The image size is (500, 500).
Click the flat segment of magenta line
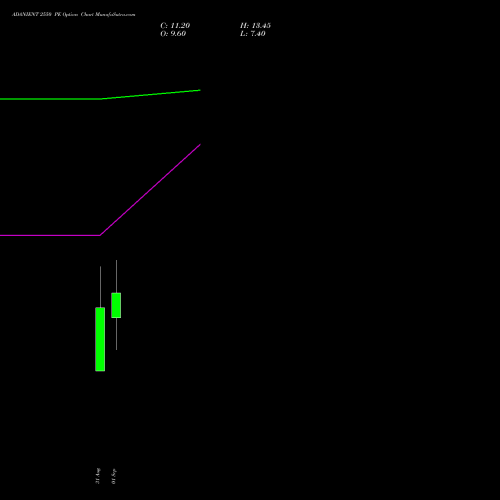50,235
